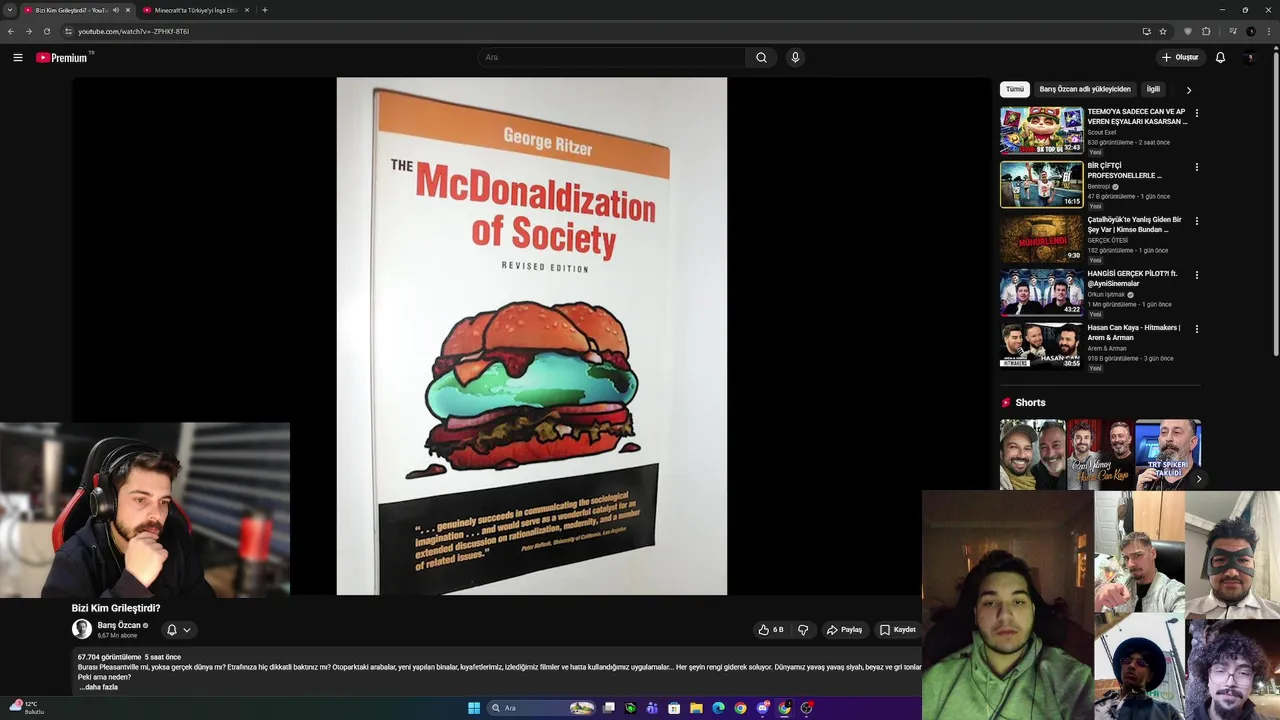Open Barış Özcan channel avatar
This screenshot has height=720, width=1280.
[x=82, y=629]
